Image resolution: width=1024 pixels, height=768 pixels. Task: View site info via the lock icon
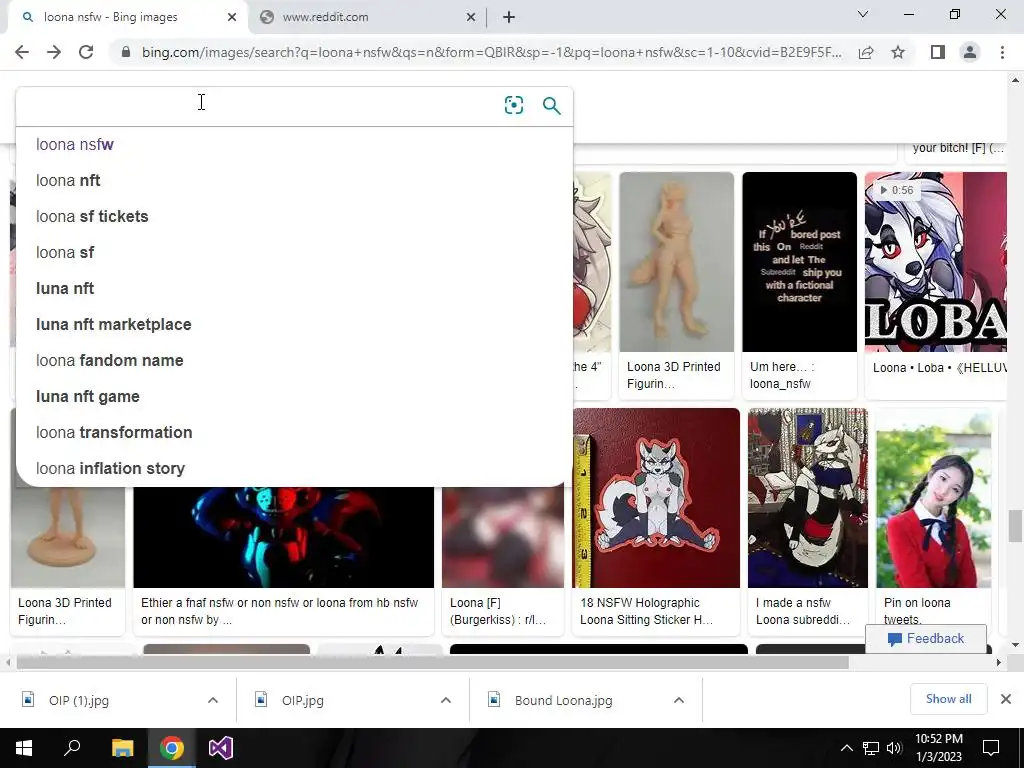click(126, 52)
